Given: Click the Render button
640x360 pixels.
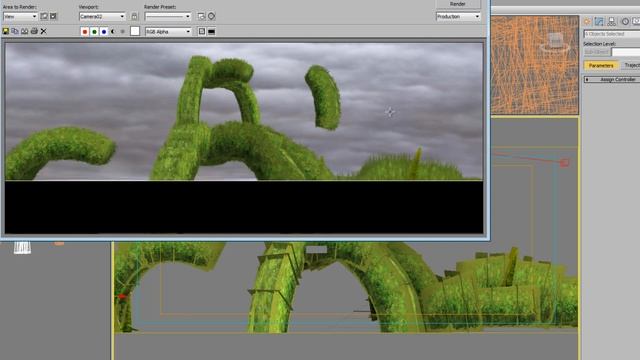Looking at the screenshot, I should coord(458,4).
